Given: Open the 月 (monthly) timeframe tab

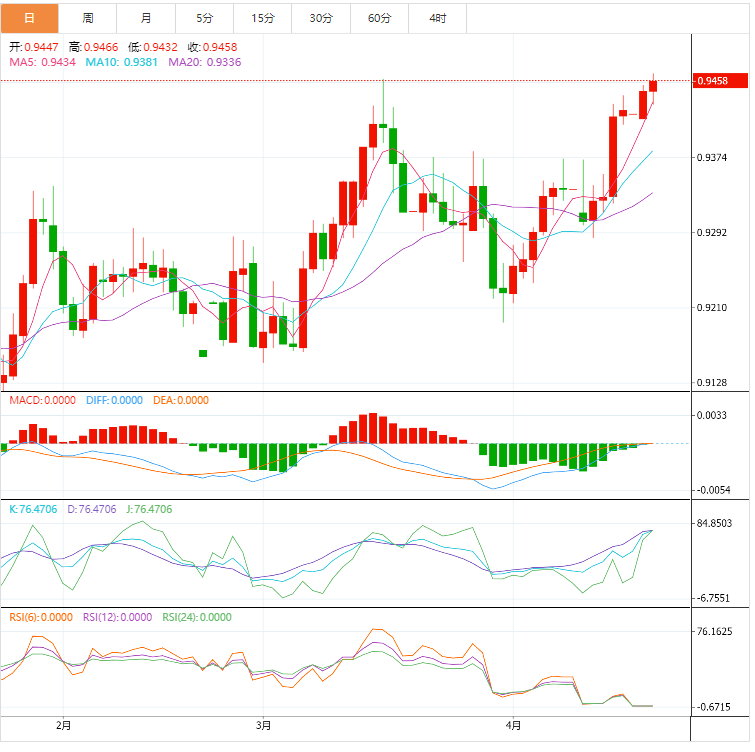Looking at the screenshot, I should pos(147,18).
